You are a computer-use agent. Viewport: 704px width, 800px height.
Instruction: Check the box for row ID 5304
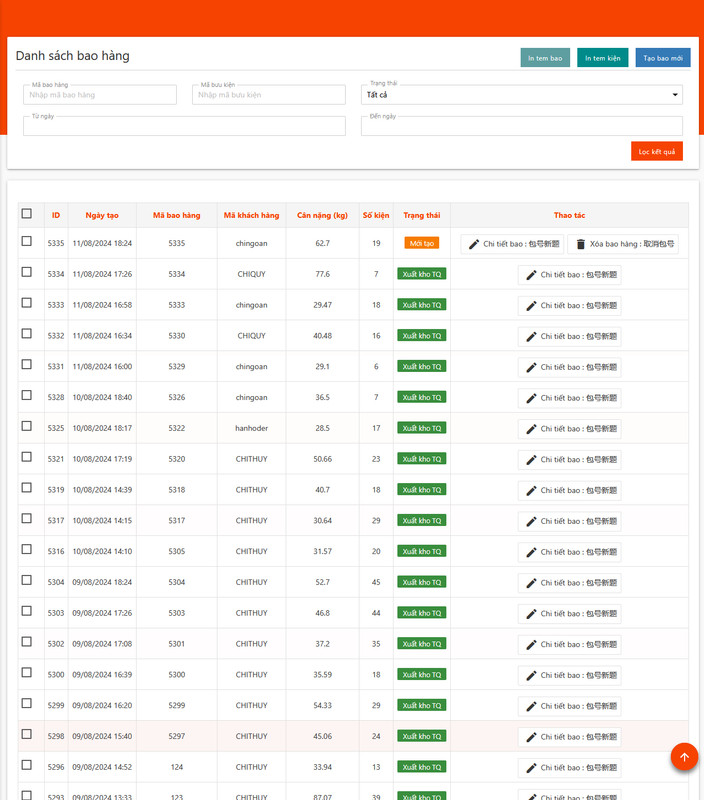click(x=27, y=580)
